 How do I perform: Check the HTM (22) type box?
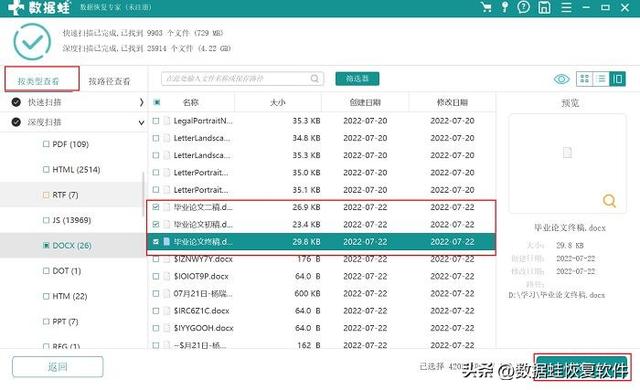pos(46,297)
